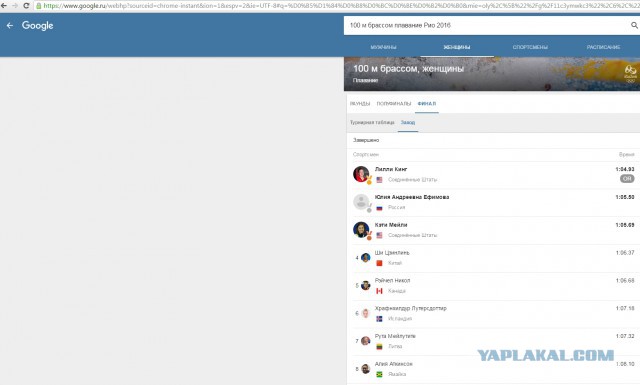Open athlete Лилли Кинг

pyautogui.click(x=391, y=169)
